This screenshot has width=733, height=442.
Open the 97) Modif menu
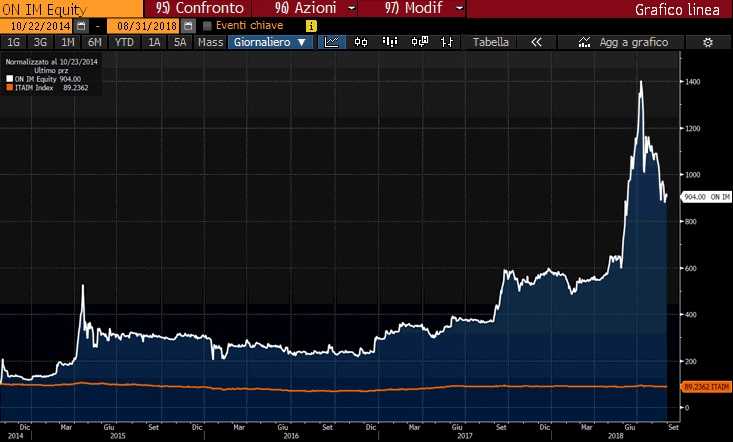[413, 8]
